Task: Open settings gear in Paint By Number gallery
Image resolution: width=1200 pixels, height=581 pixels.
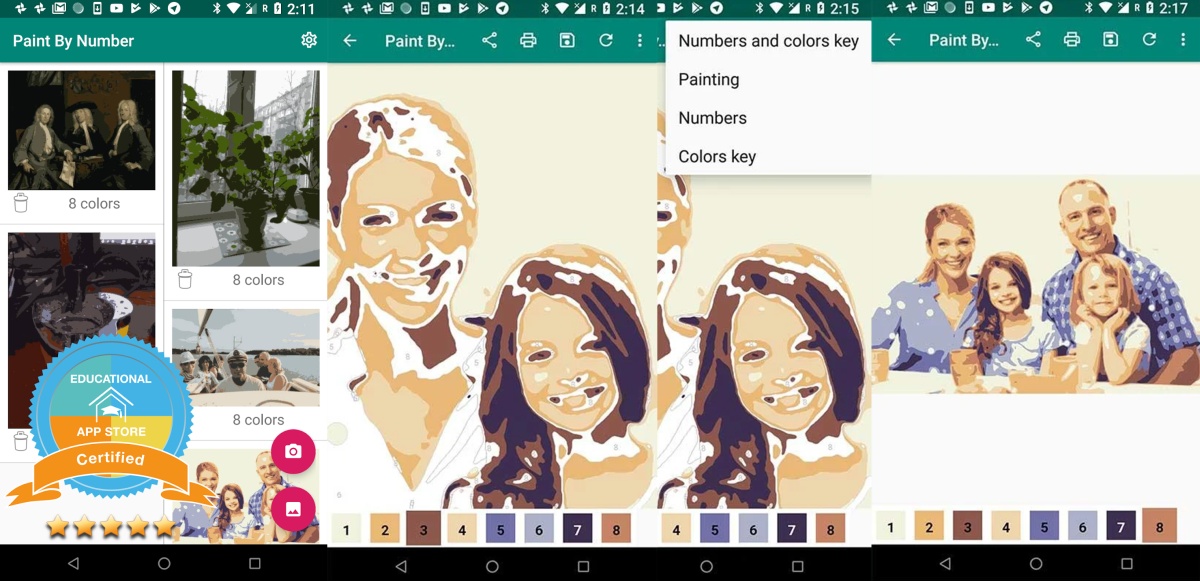Action: click(309, 40)
